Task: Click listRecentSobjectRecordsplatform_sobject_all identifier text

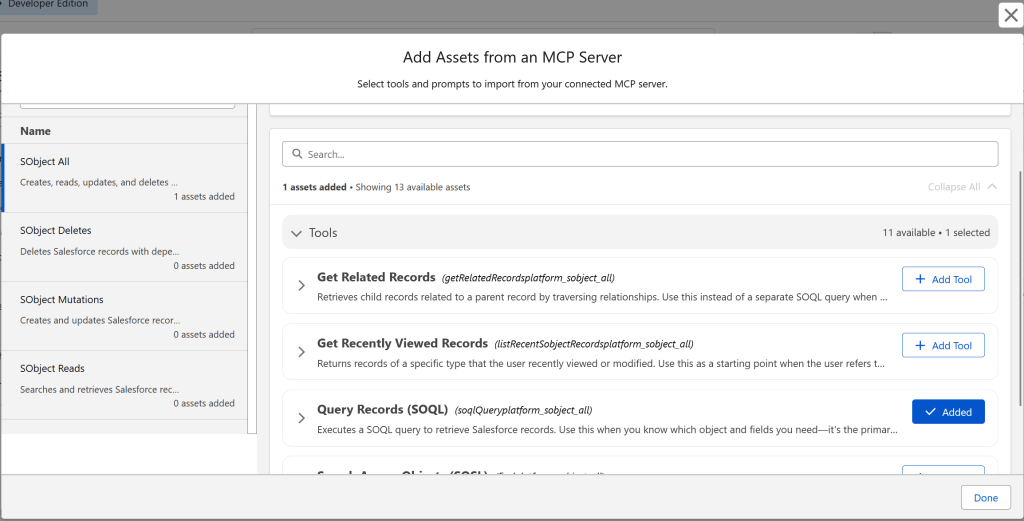Action: [594, 344]
